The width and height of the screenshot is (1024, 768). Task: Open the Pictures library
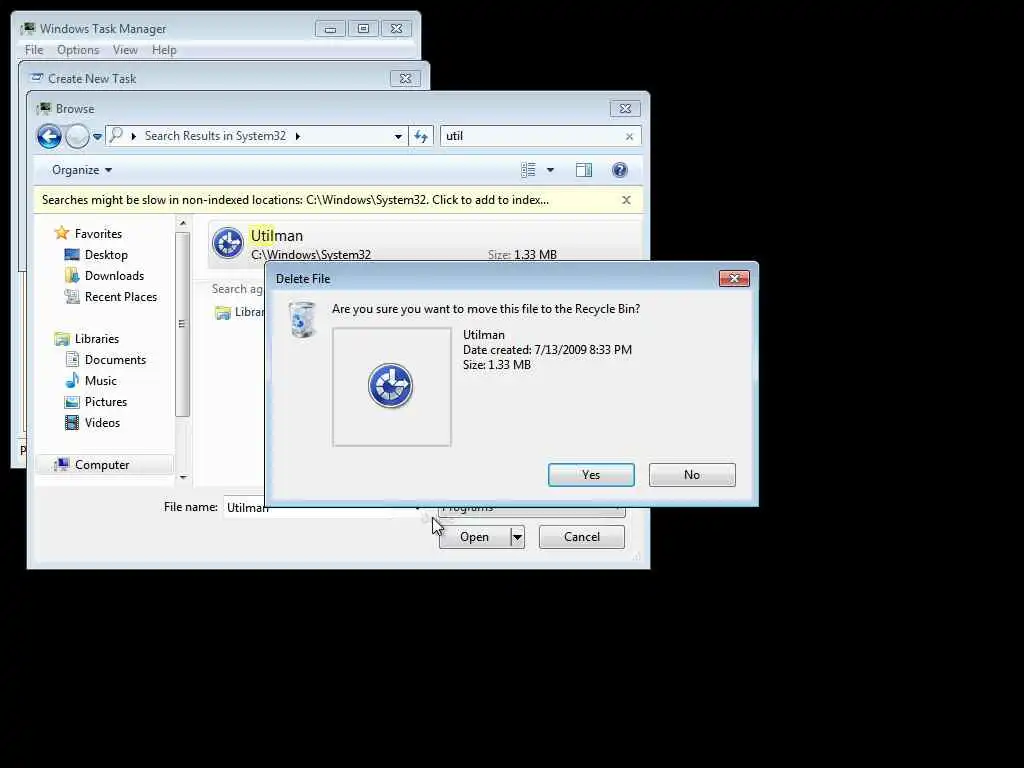point(106,402)
